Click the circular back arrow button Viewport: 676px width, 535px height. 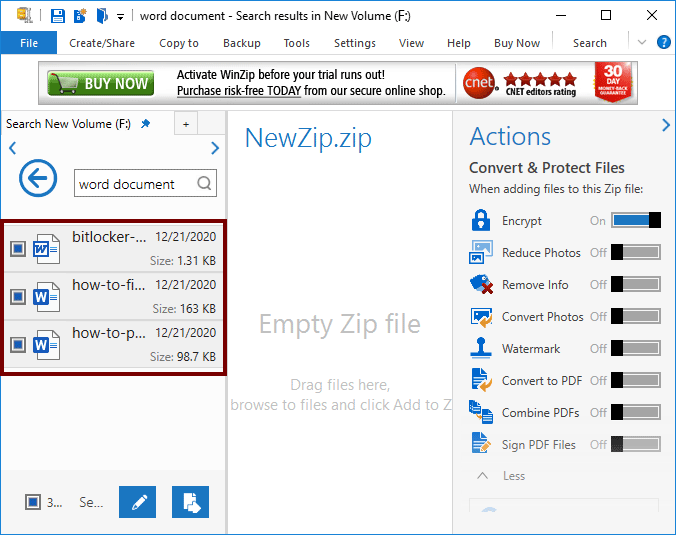[x=38, y=178]
